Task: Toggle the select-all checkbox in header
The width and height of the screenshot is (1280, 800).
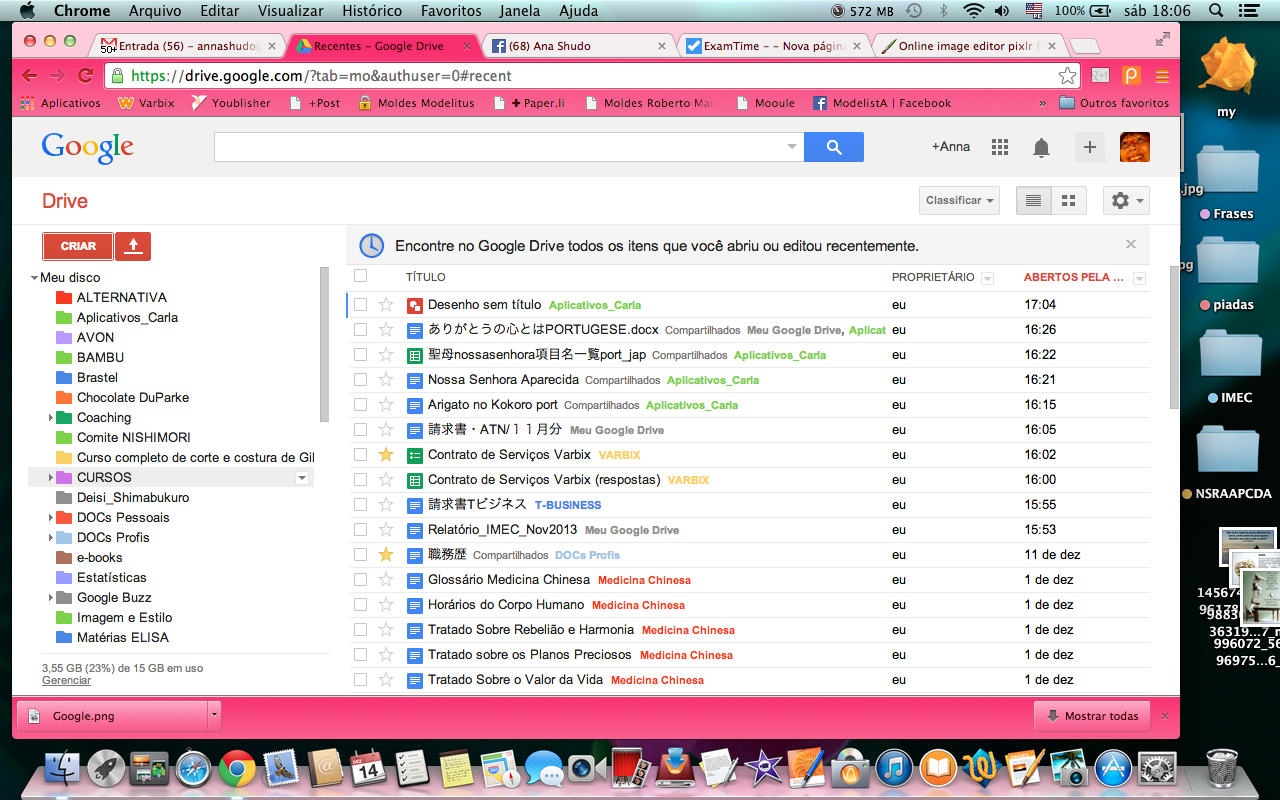Action: click(x=360, y=277)
